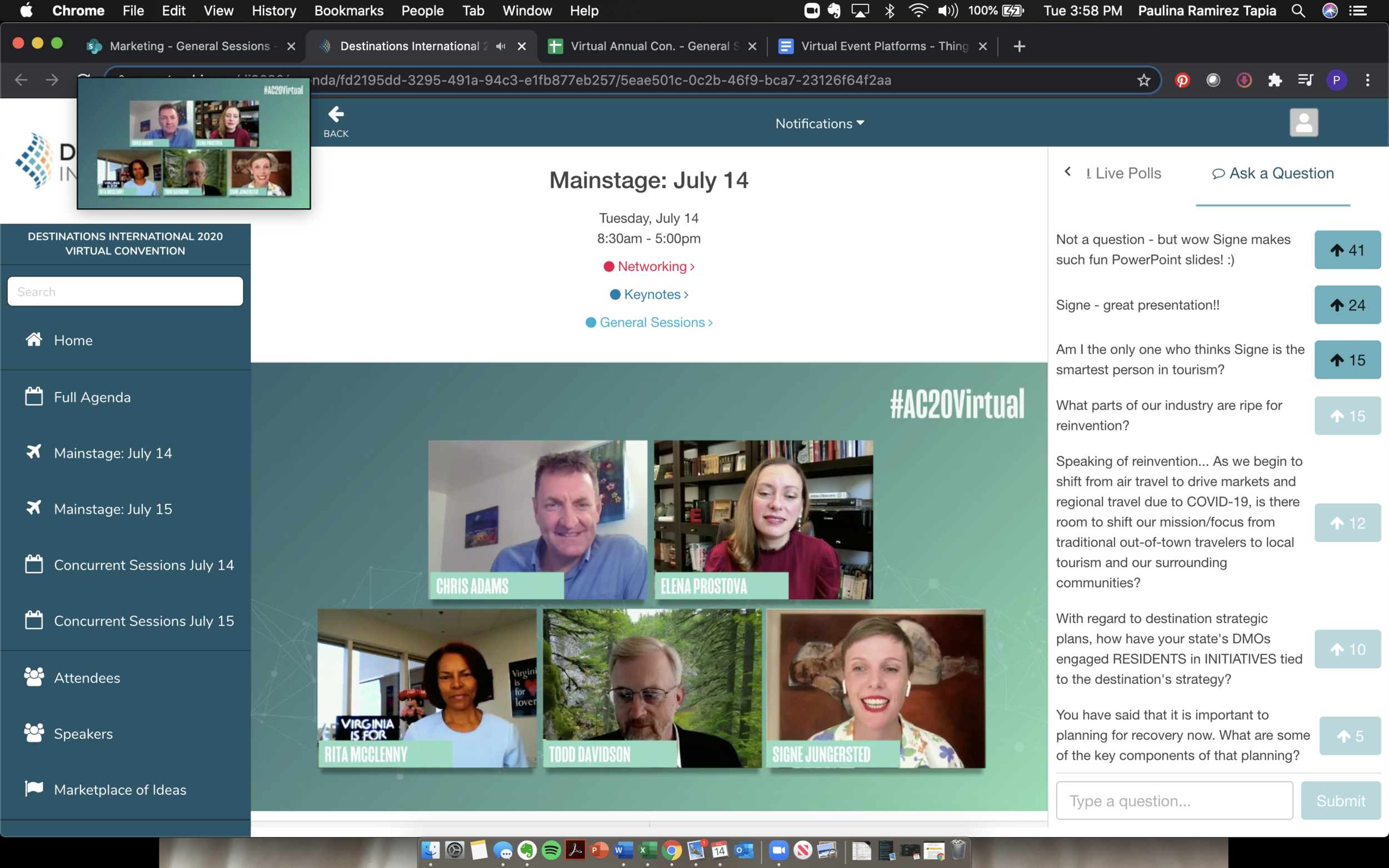Click the BACK arrow icon

pos(336,115)
